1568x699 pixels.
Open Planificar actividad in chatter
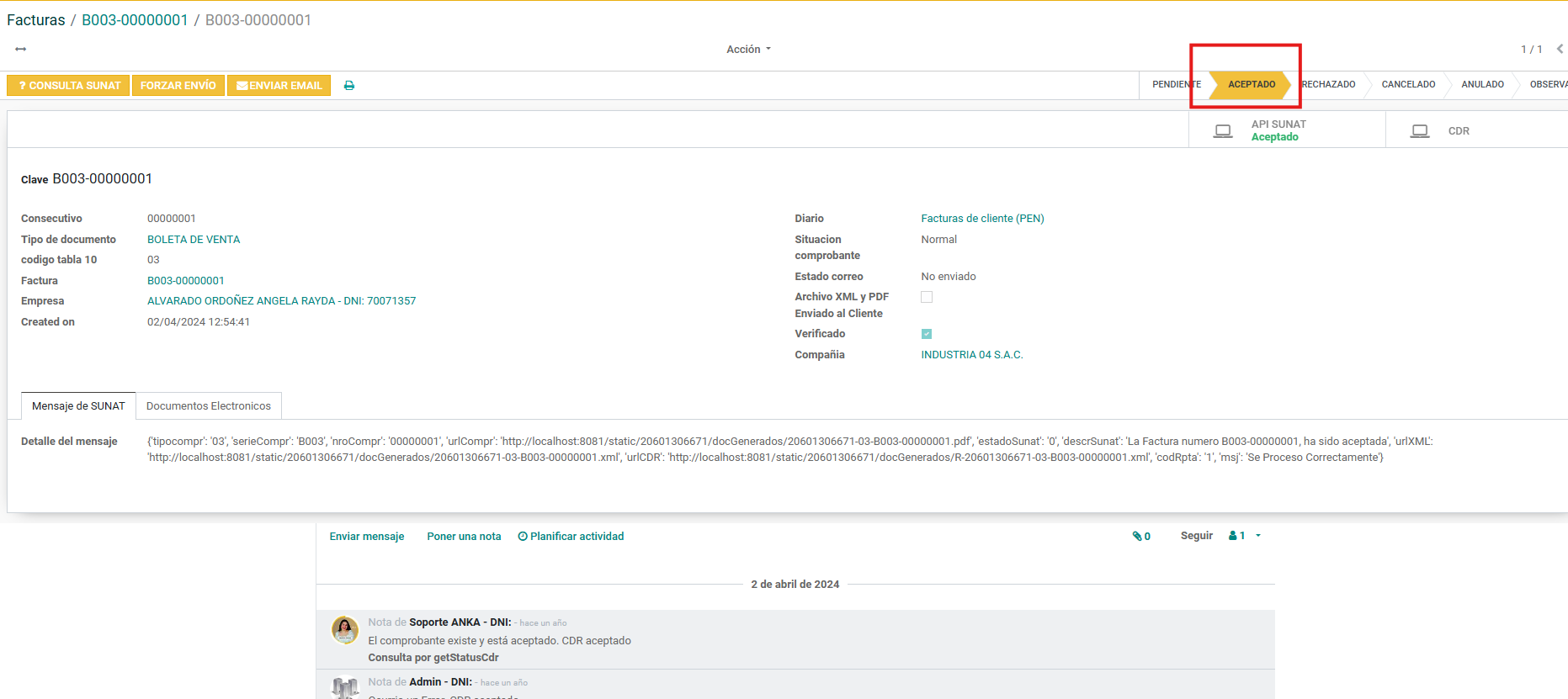click(571, 537)
